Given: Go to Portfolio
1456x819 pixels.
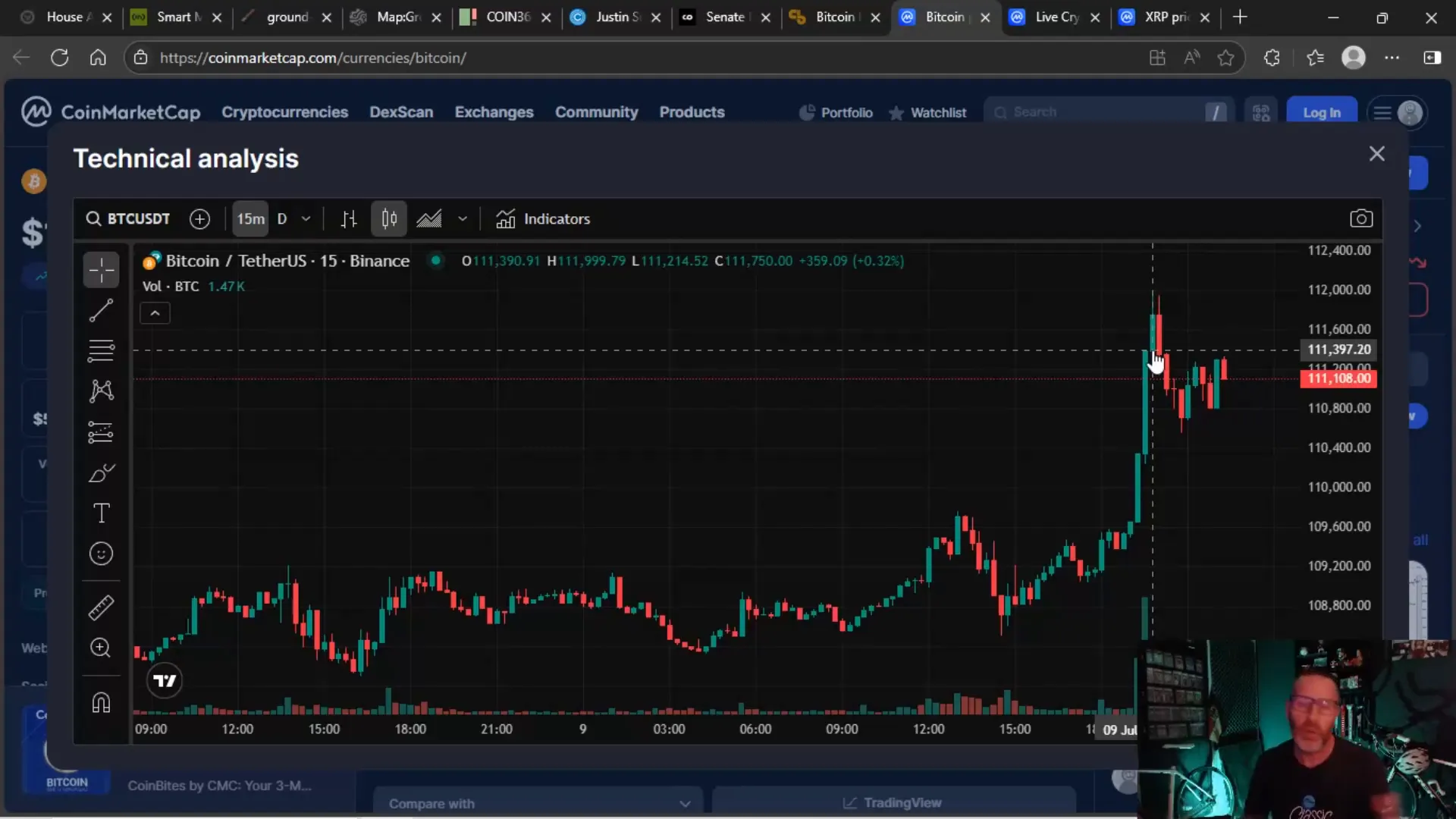Looking at the screenshot, I should (836, 113).
